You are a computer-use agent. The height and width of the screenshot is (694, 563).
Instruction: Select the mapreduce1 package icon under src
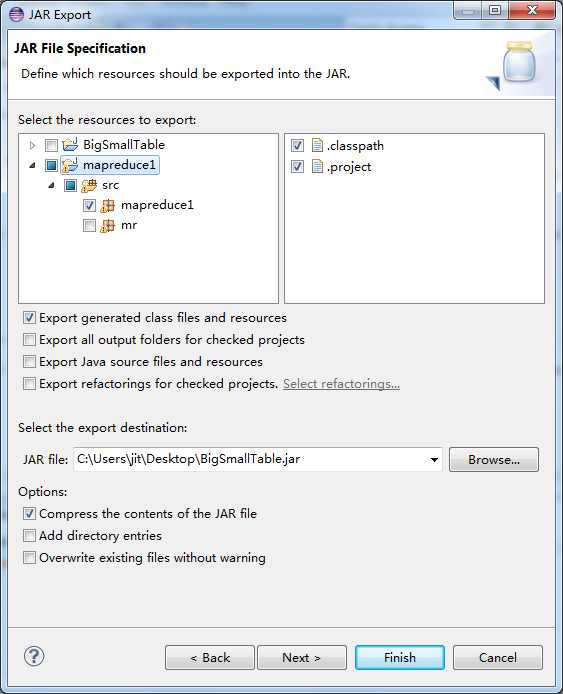(108, 205)
